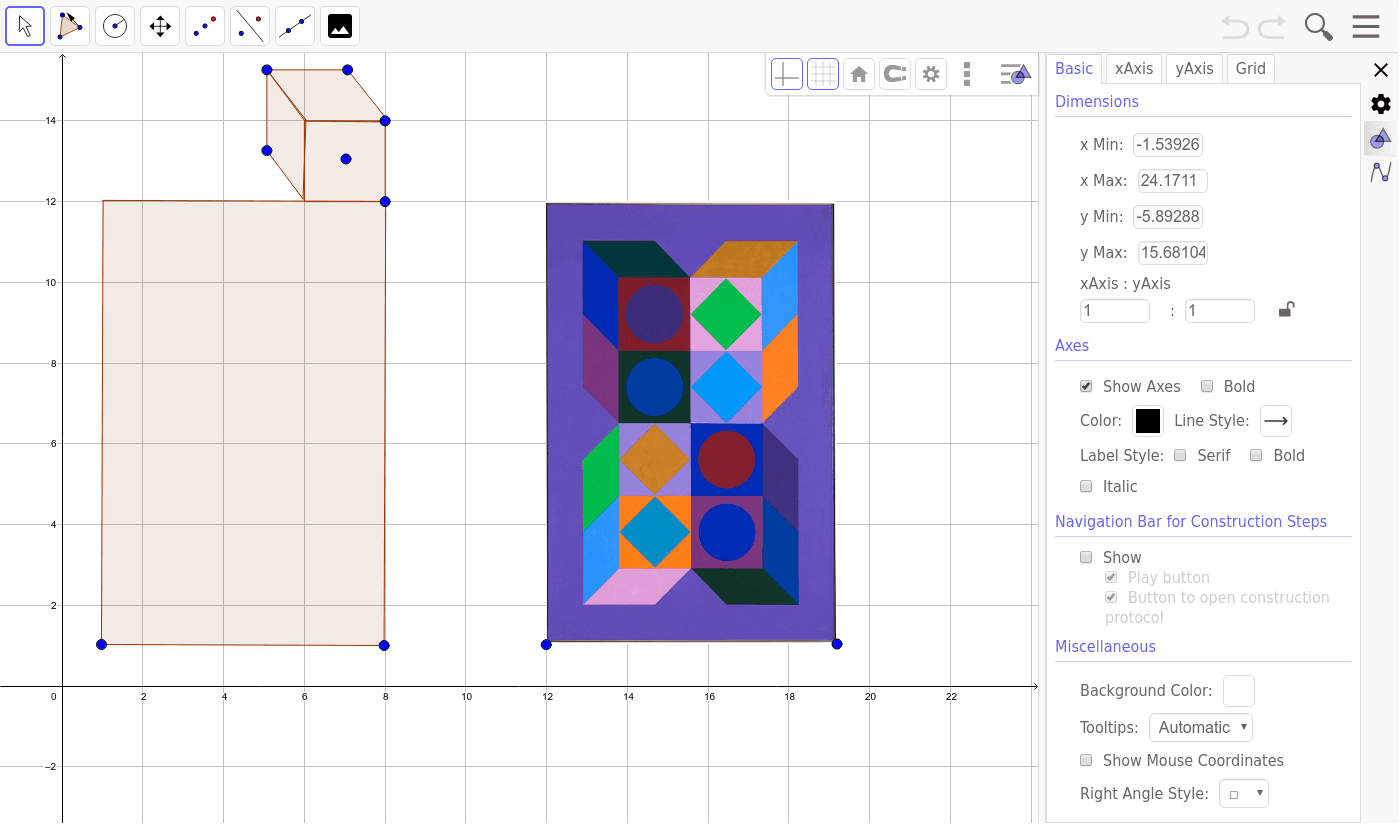1400x825 pixels.
Task: Toggle the Play button checkbox
Action: [1111, 577]
